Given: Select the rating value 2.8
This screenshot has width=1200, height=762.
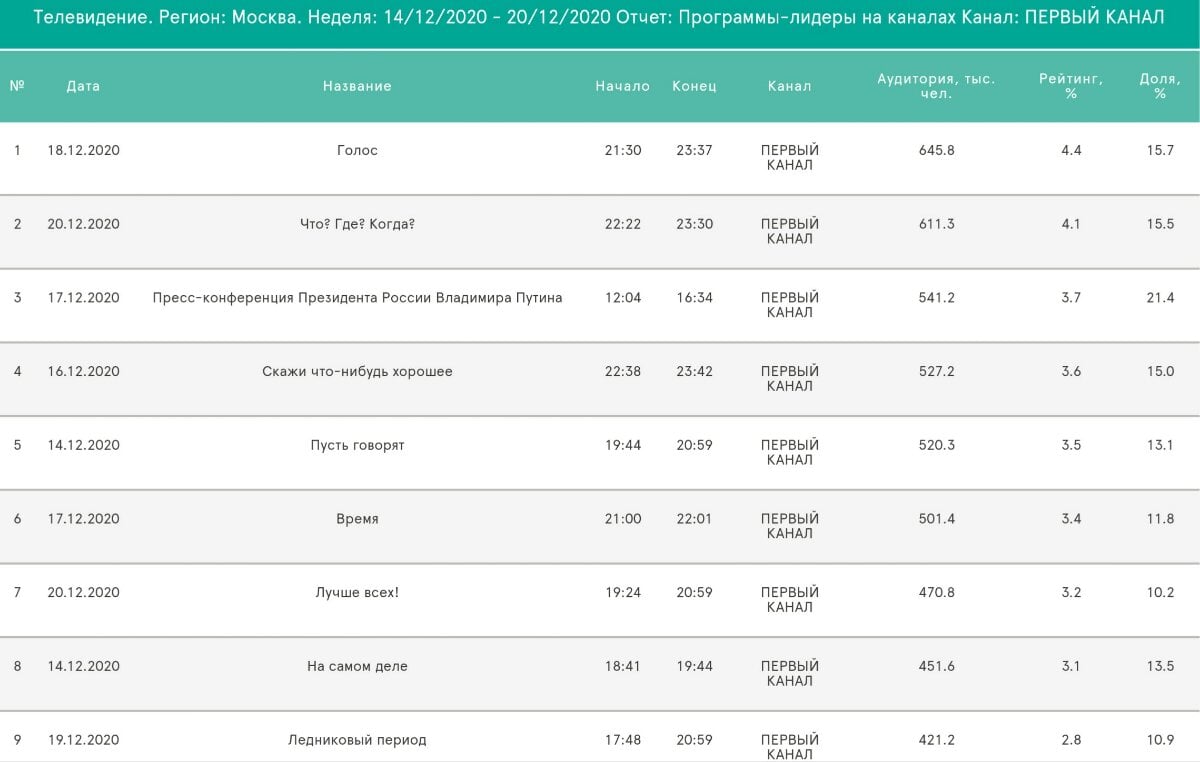Looking at the screenshot, I should pyautogui.click(x=1071, y=741).
